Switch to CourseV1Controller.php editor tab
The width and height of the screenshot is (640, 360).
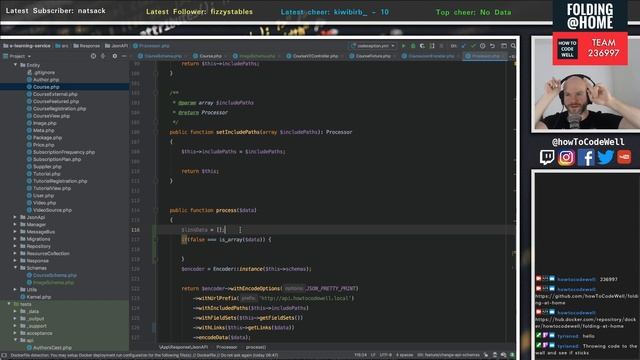[315, 56]
